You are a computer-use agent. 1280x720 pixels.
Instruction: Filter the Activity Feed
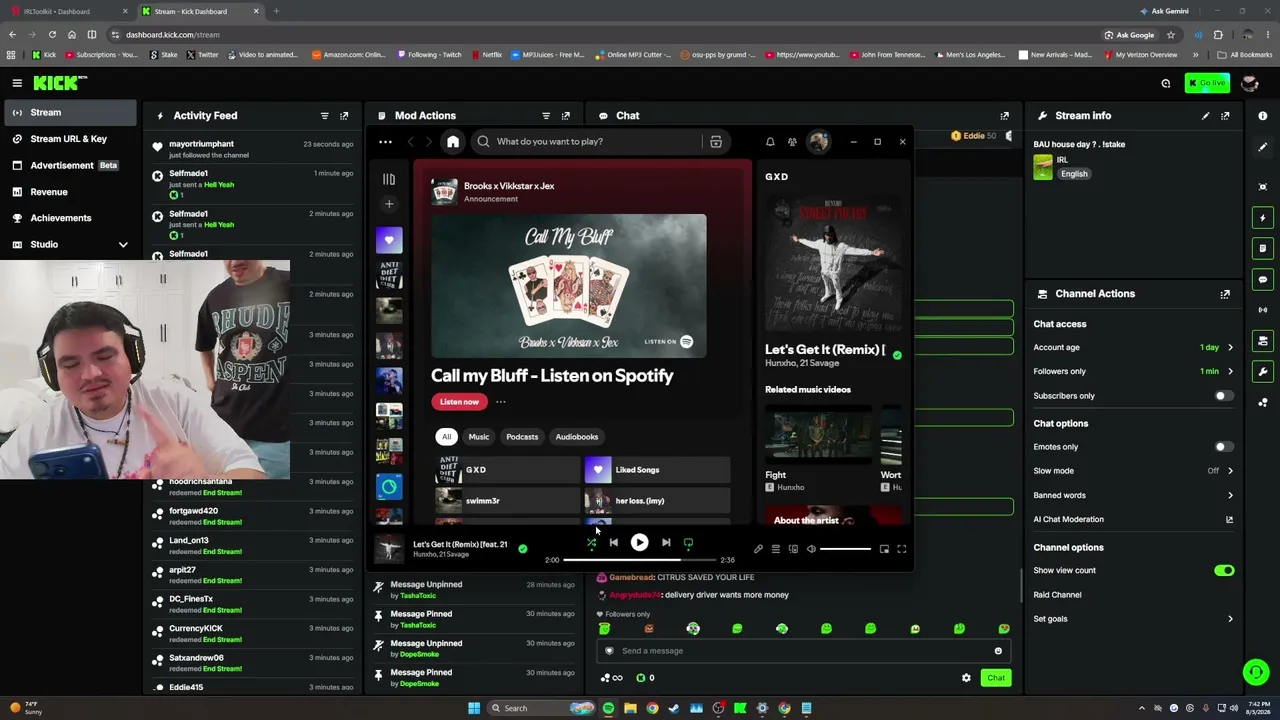tap(324, 116)
